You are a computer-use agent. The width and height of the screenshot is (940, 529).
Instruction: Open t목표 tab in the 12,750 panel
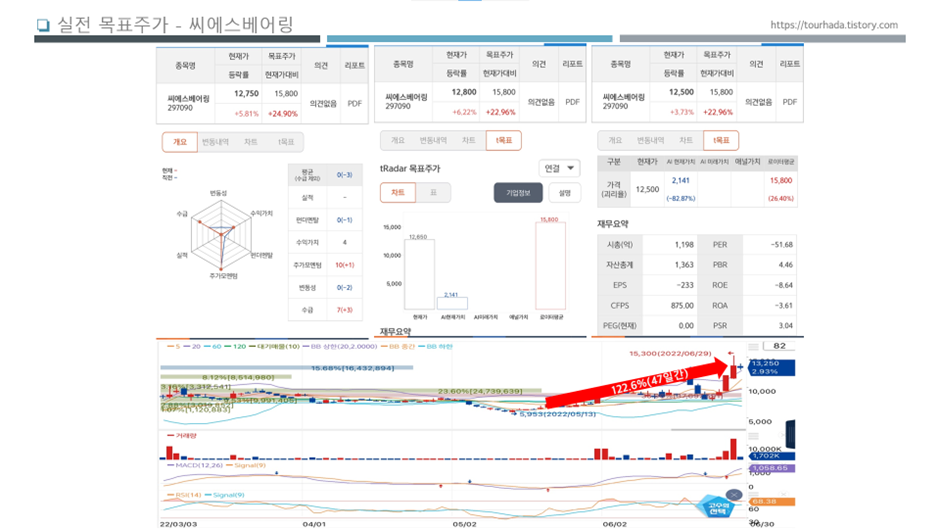286,142
